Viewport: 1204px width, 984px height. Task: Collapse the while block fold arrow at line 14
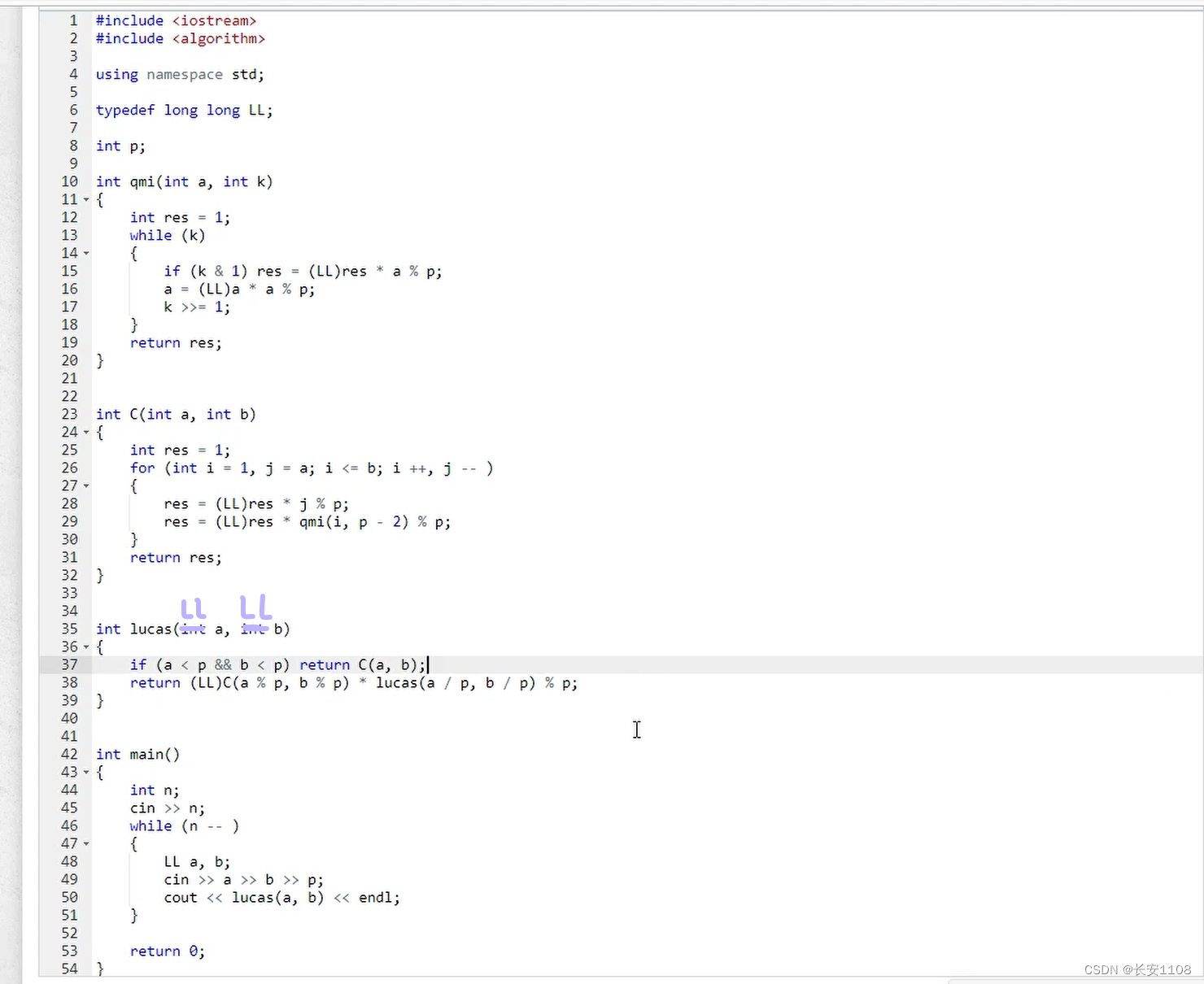86,254
